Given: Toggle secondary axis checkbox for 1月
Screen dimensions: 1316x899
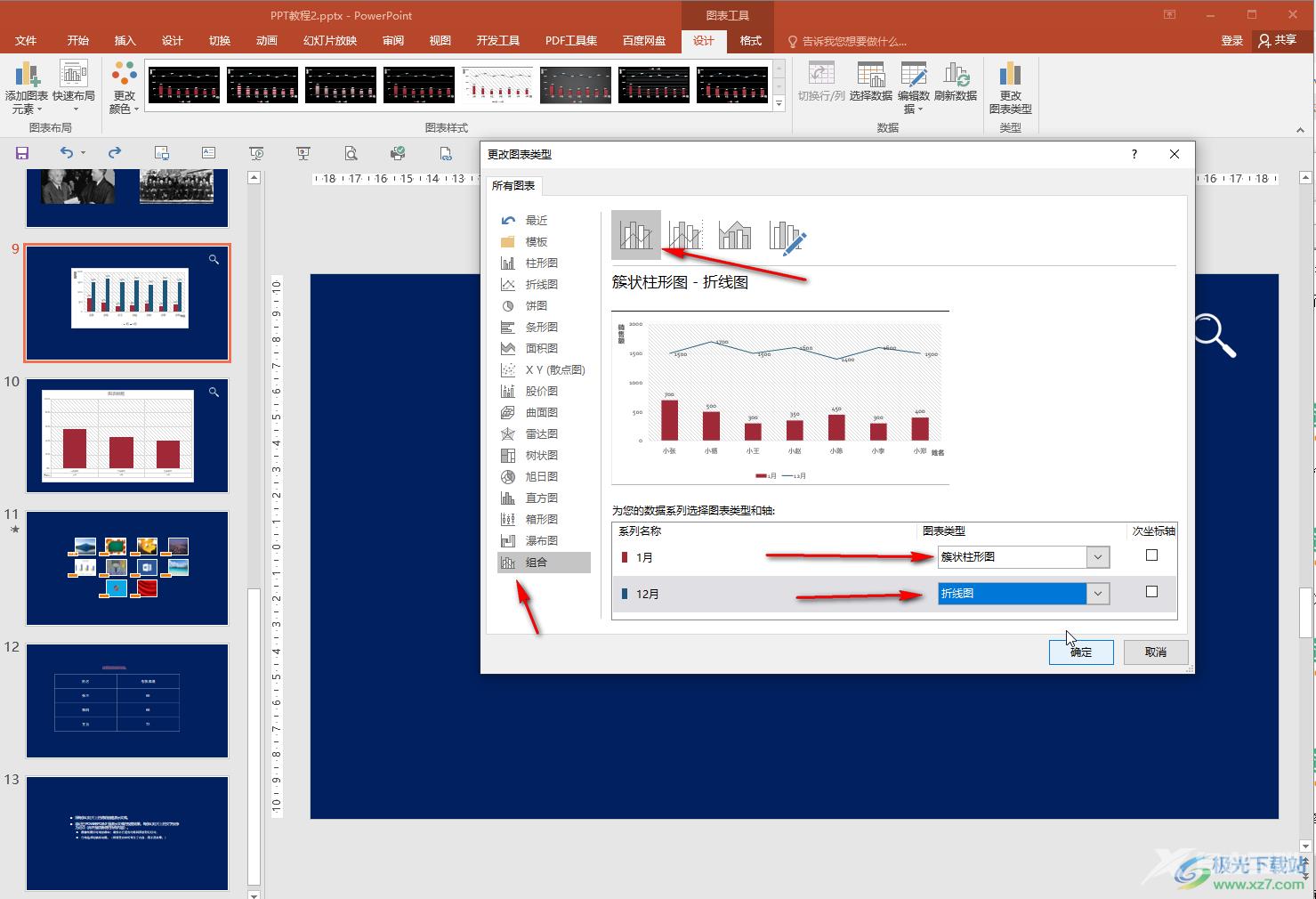Looking at the screenshot, I should (1151, 555).
